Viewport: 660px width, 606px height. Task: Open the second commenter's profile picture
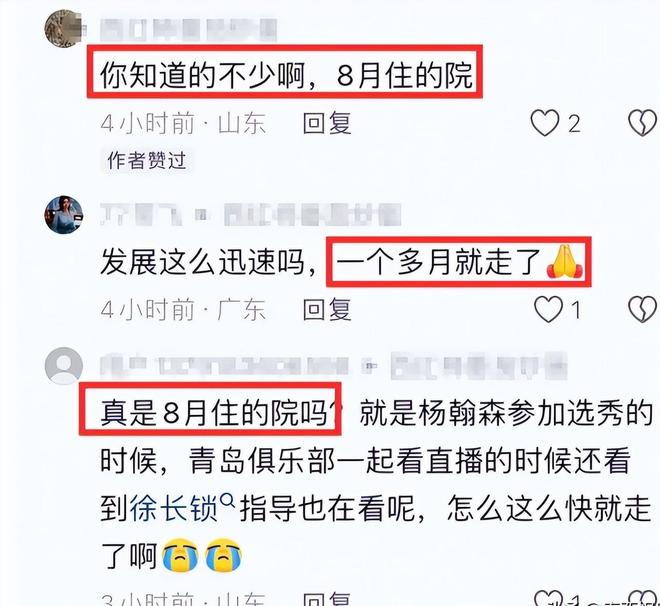pos(64,215)
